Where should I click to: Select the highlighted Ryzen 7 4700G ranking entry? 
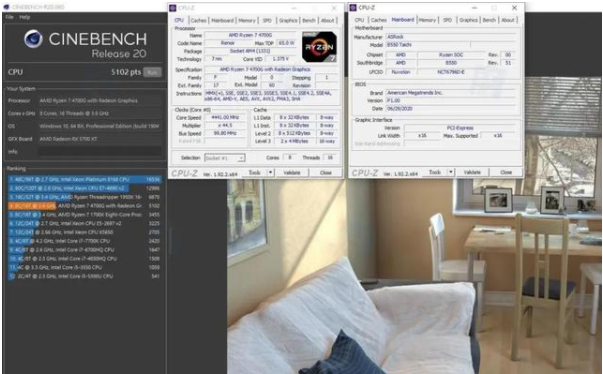[x=84, y=206]
